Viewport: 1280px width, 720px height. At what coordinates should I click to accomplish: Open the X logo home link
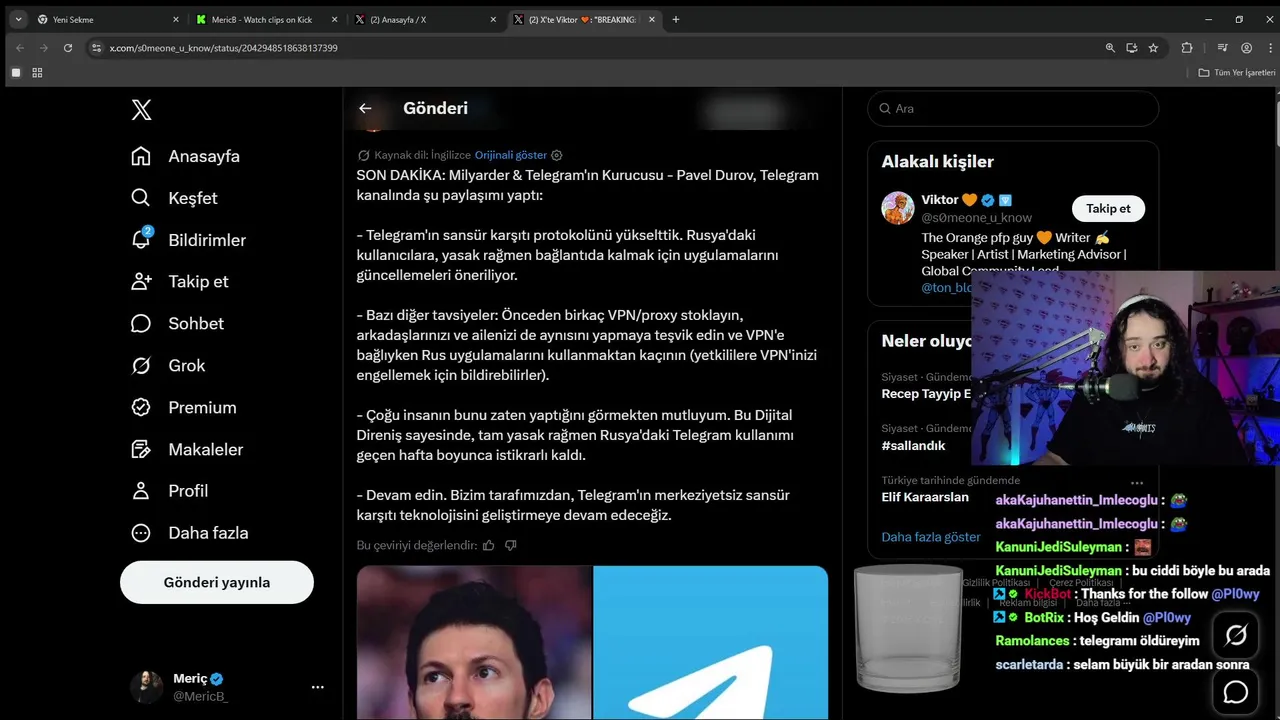pyautogui.click(x=141, y=109)
